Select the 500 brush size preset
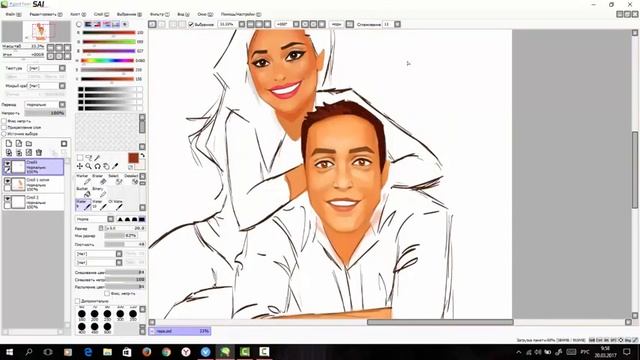The image size is (640, 360). click(x=107, y=327)
